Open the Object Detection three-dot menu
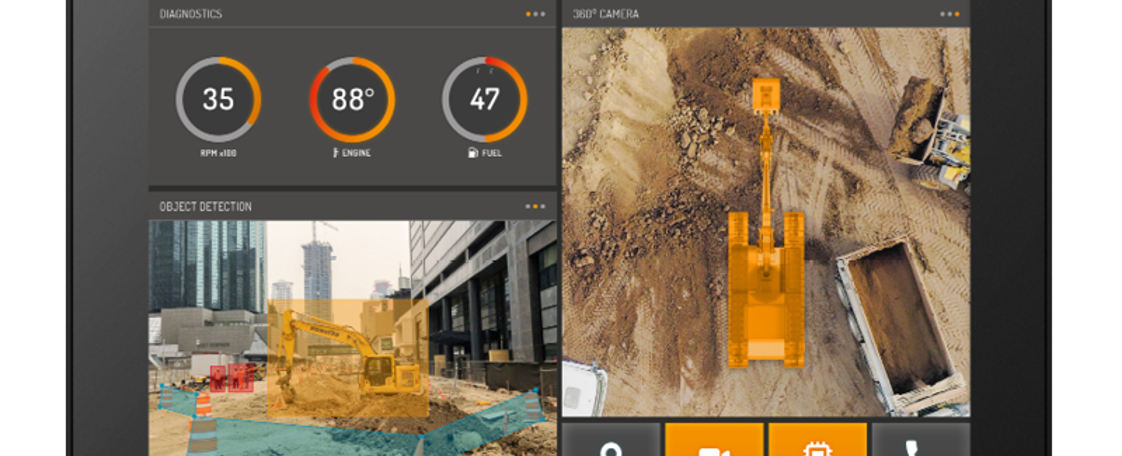This screenshot has height=456, width=1122. 536,207
